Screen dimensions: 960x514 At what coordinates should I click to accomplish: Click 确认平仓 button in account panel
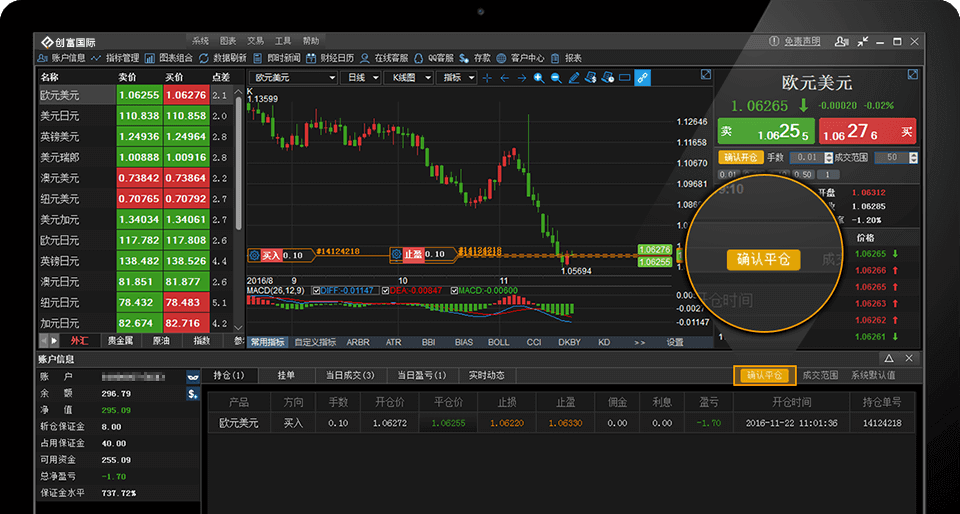pos(764,375)
